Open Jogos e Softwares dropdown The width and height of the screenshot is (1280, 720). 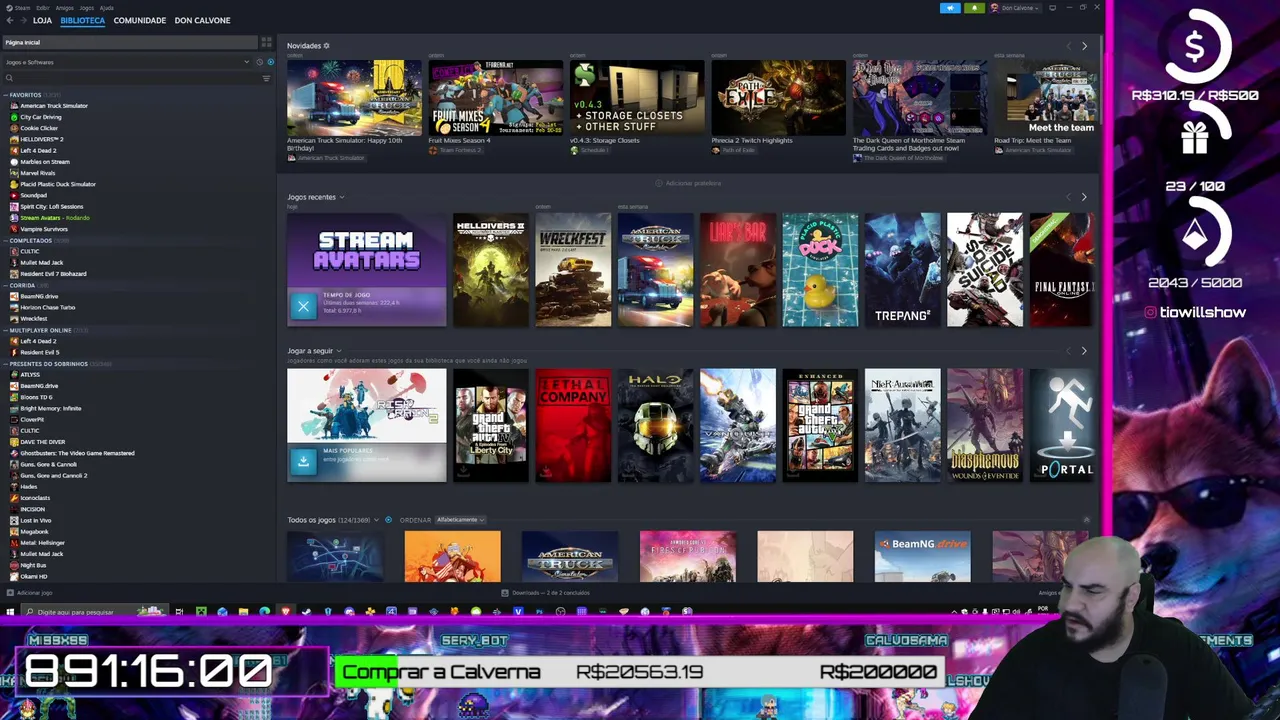coord(127,62)
